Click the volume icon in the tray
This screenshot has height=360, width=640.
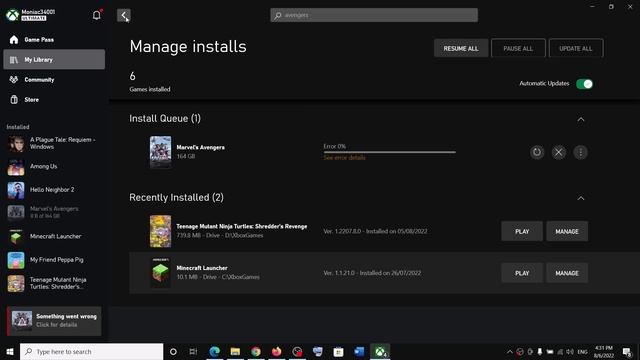click(570, 351)
